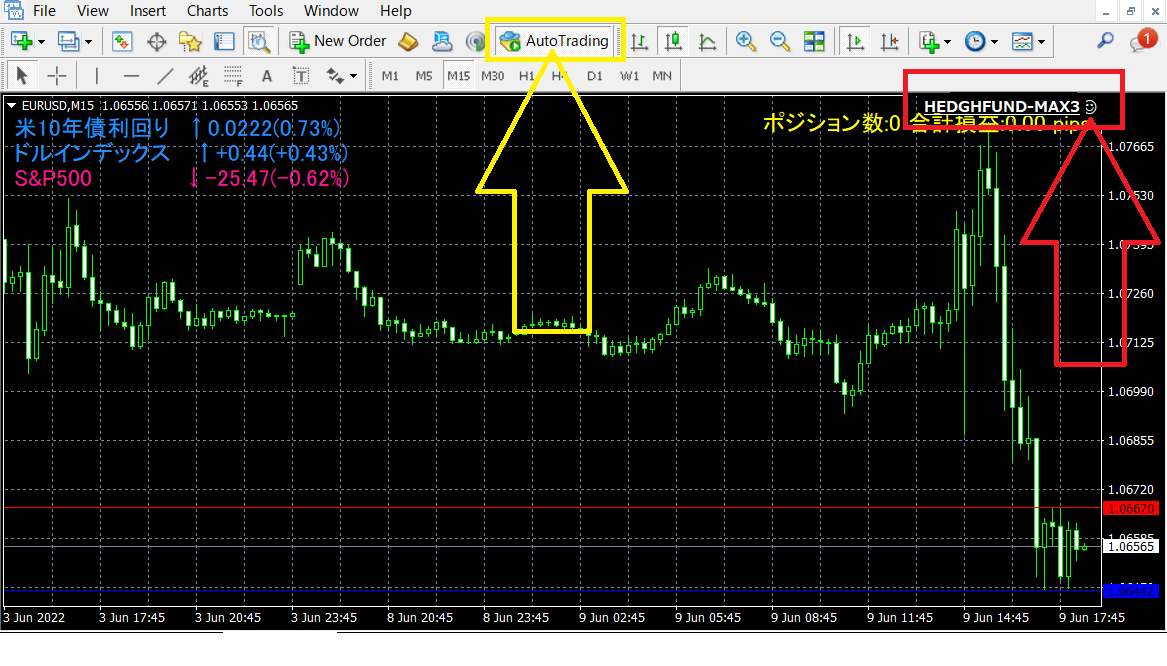Toggle the AutoTrading button

click(x=554, y=41)
